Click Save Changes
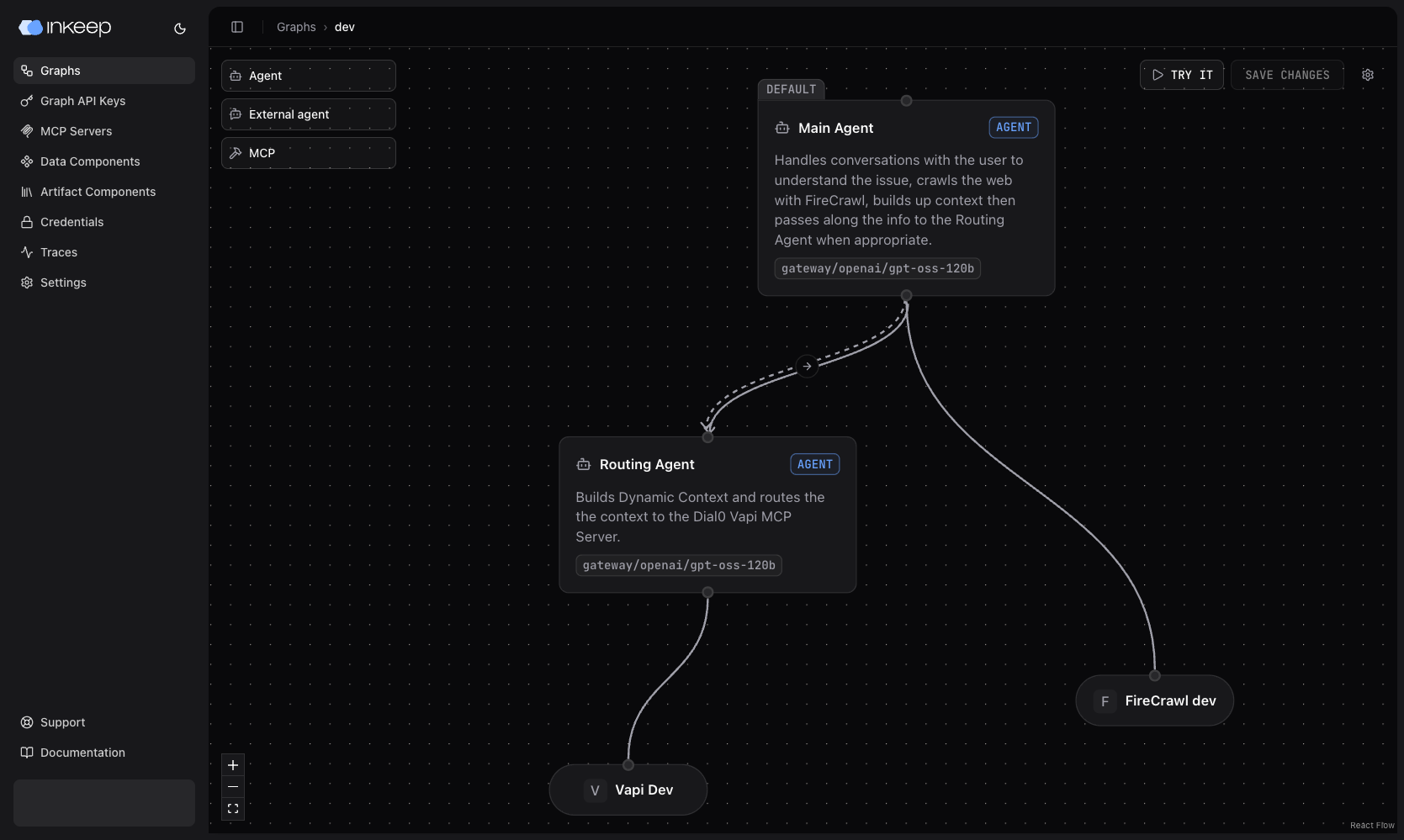The height and width of the screenshot is (840, 1404). pos(1286,75)
